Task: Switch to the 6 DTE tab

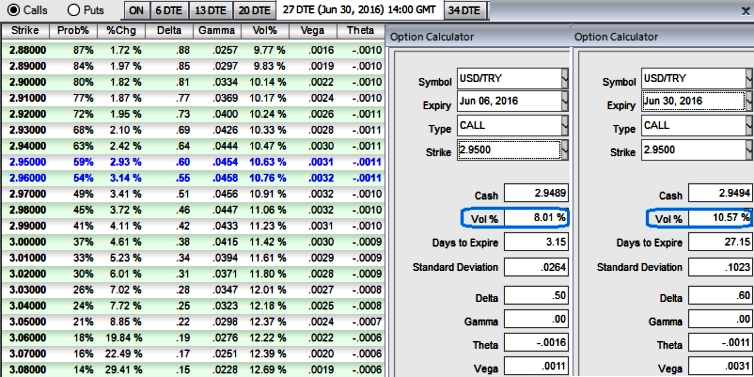Action: 169,10
